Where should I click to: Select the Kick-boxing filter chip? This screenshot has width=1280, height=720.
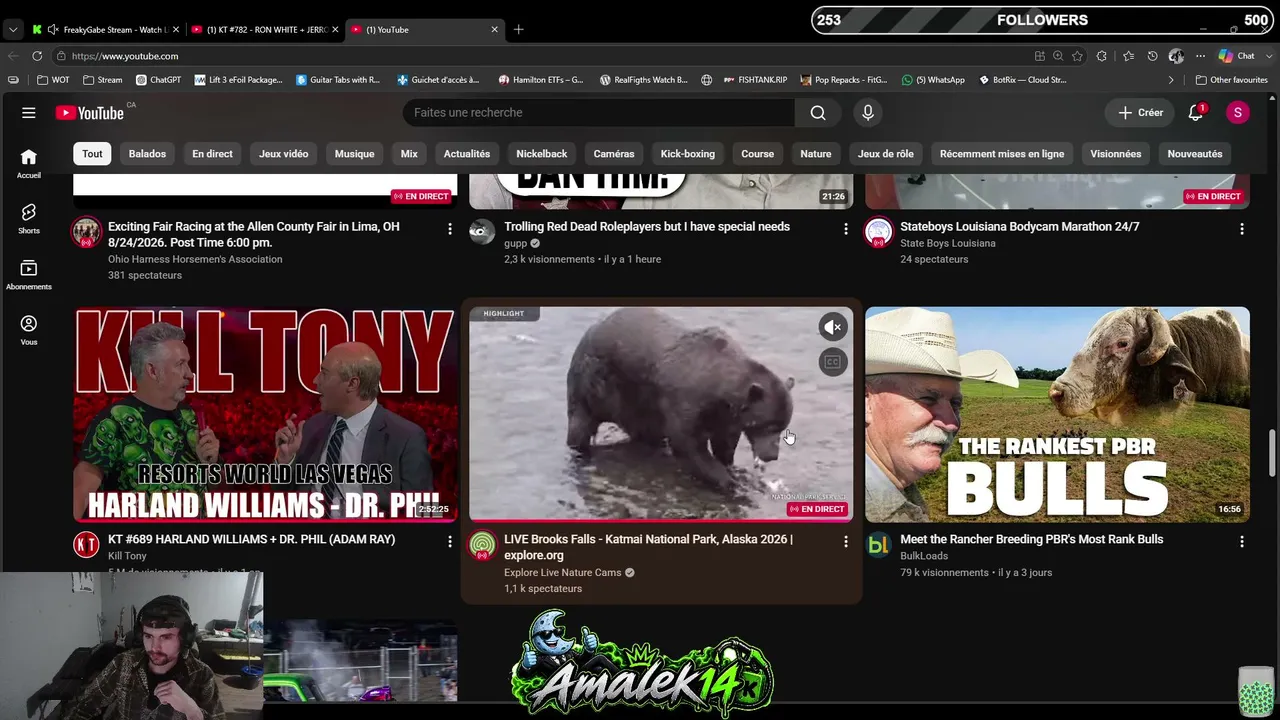tap(688, 154)
